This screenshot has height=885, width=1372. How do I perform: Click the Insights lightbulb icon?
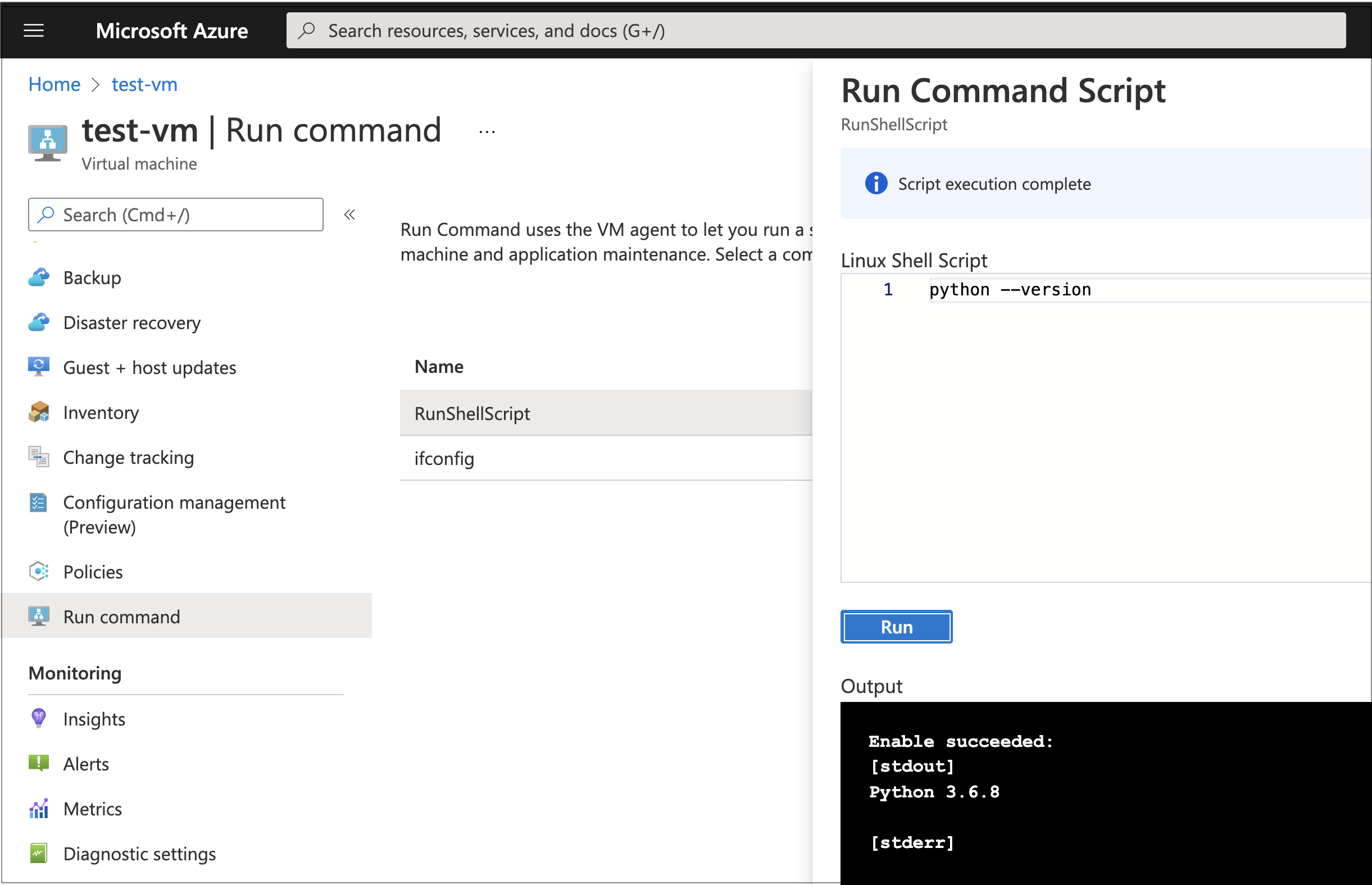(x=39, y=718)
